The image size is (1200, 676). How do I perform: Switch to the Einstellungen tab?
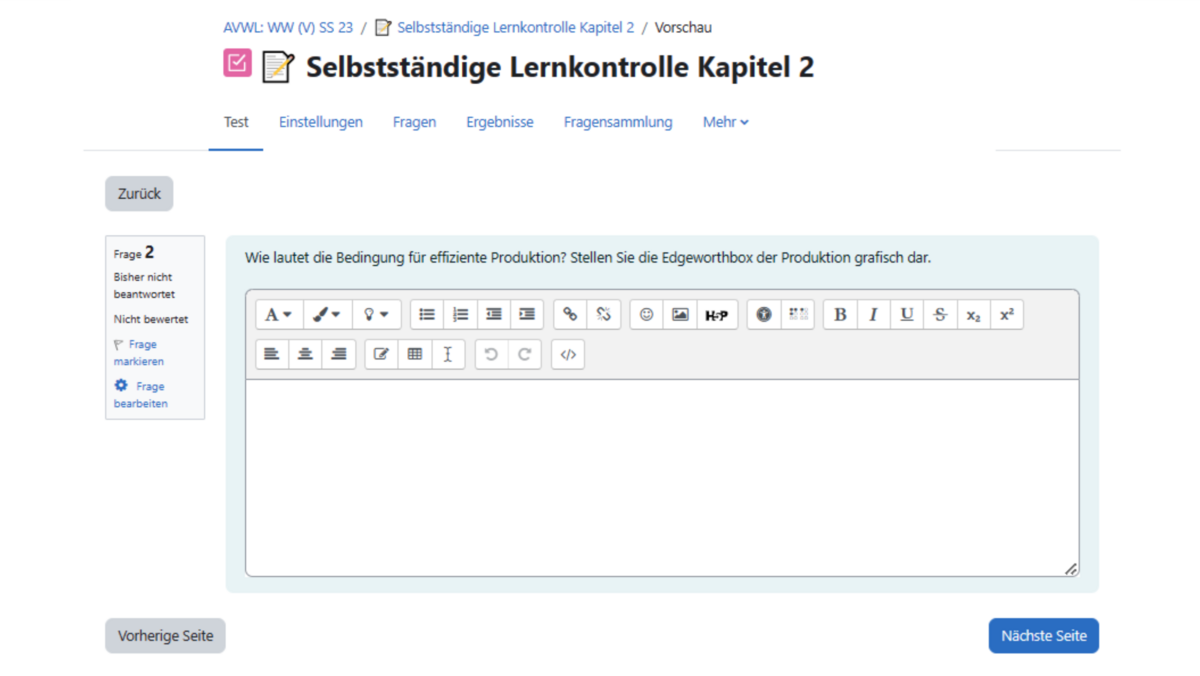[x=320, y=122]
